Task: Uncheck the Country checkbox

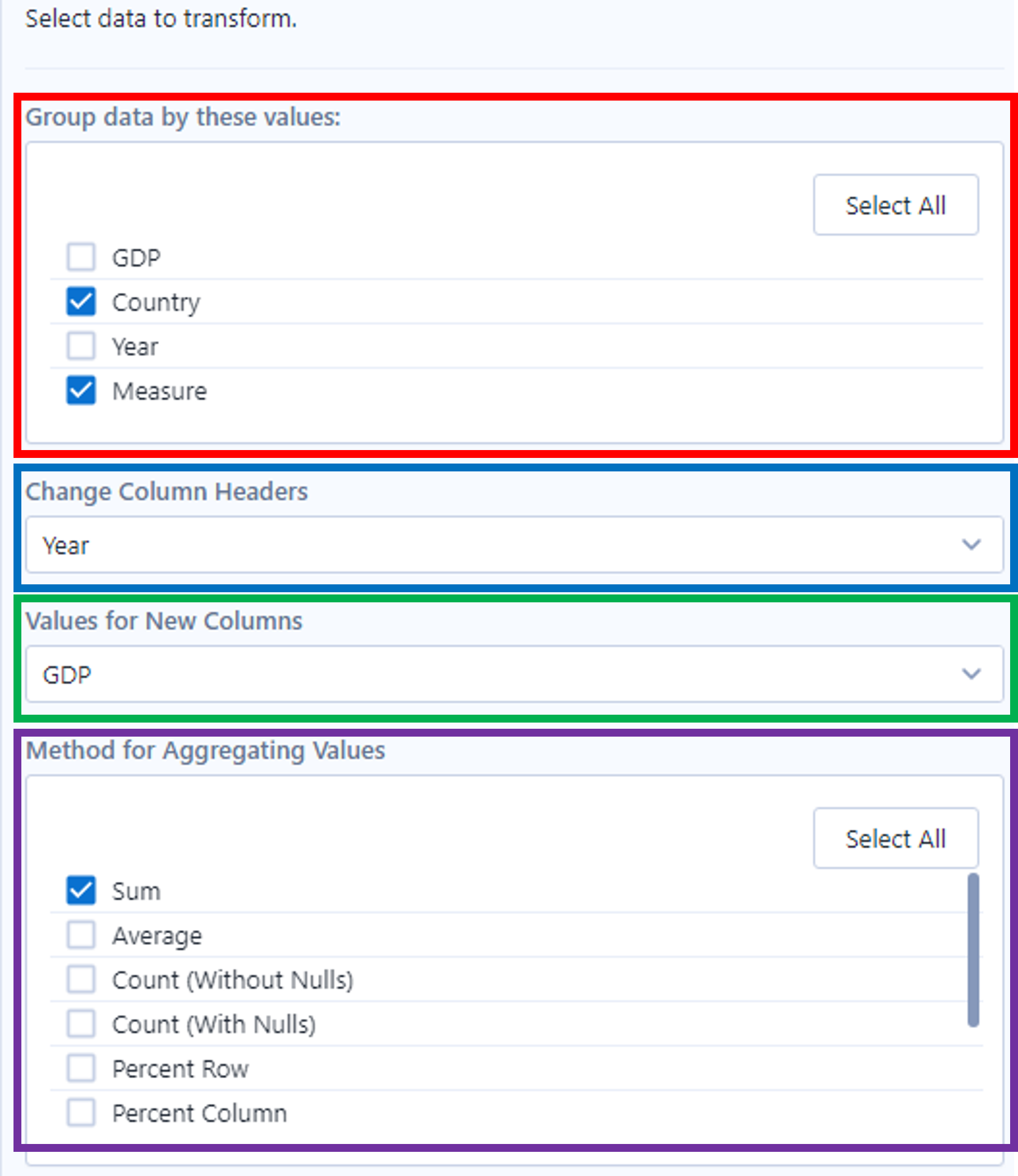Action: click(x=81, y=302)
